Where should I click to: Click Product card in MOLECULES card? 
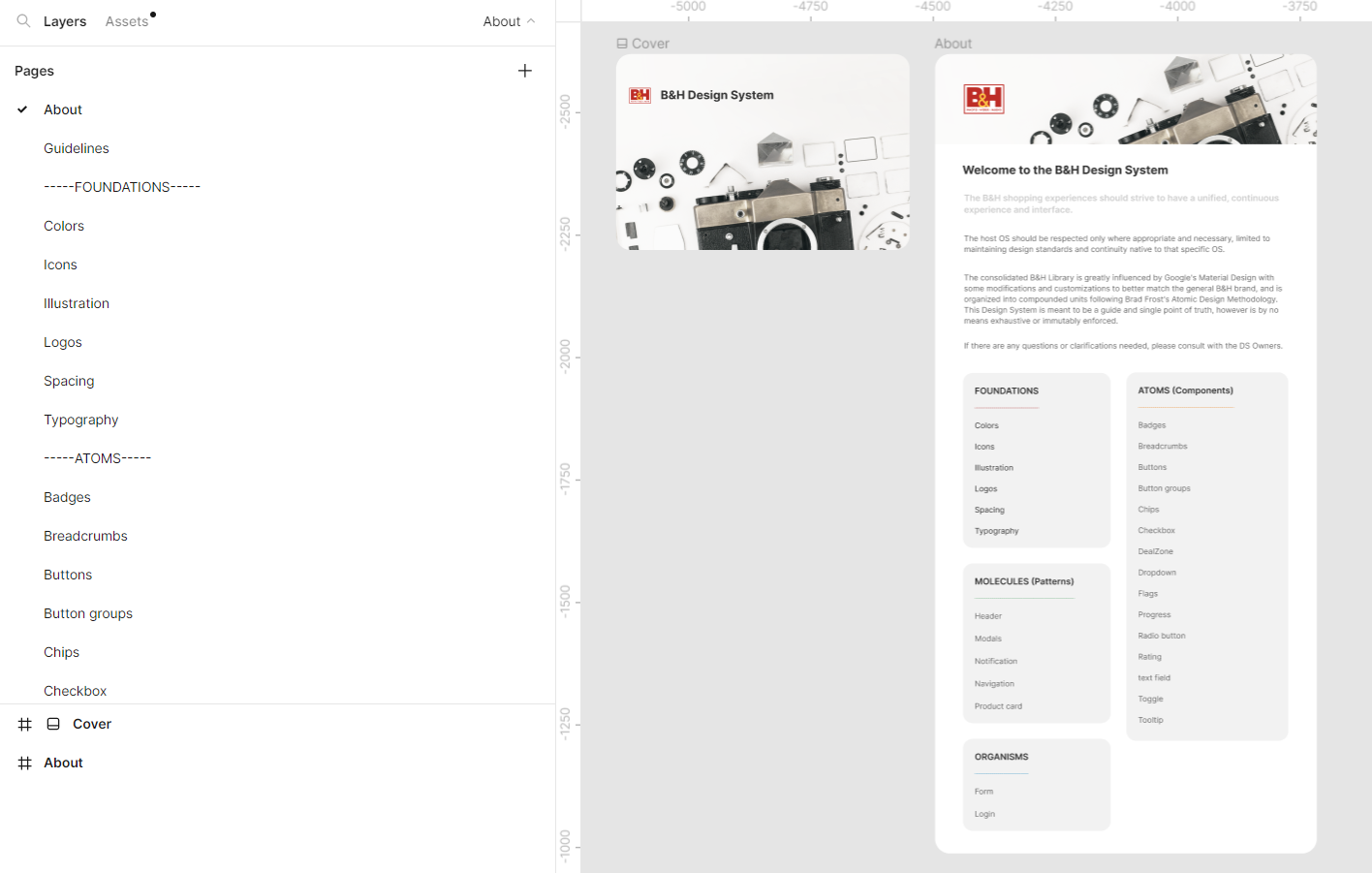[998, 706]
